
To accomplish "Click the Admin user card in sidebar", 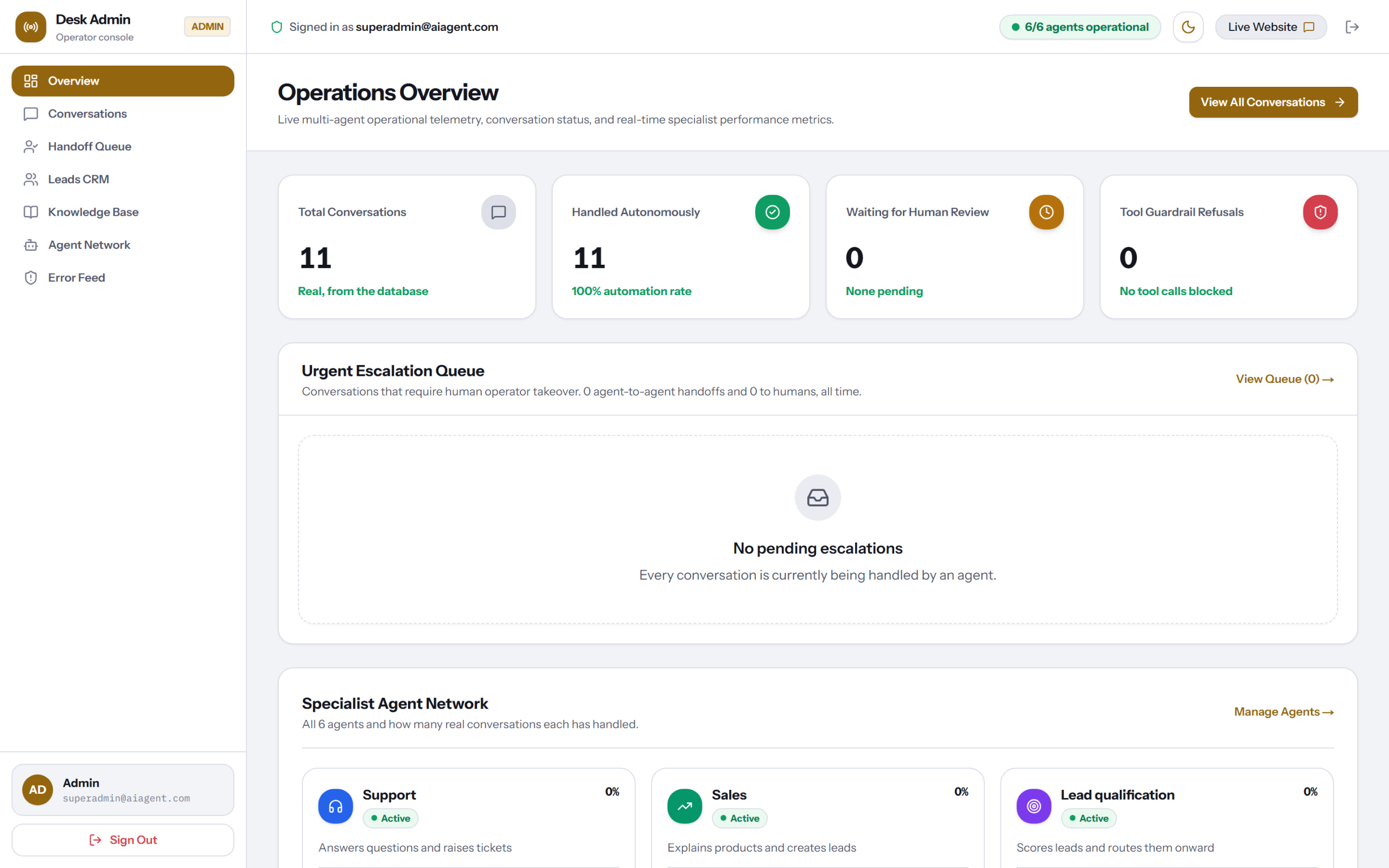I will (x=123, y=790).
